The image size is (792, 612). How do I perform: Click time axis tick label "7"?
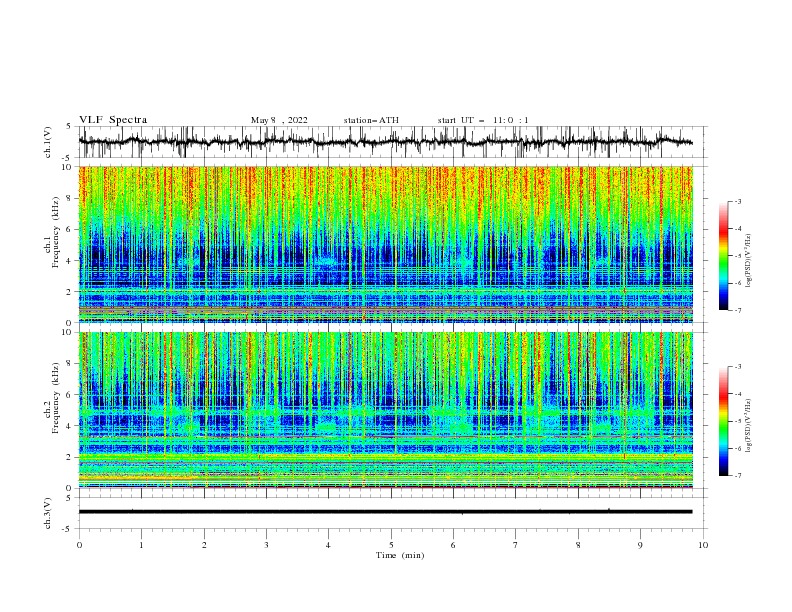coord(516,545)
